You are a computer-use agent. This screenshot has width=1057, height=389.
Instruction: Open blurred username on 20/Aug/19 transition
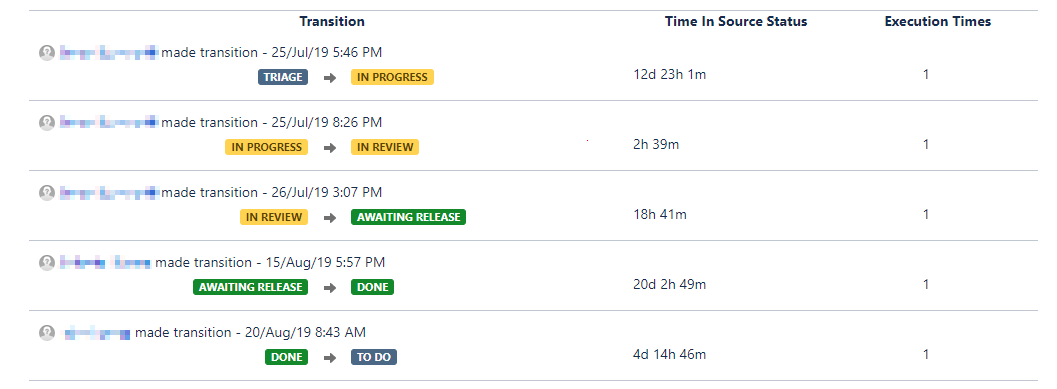pos(97,333)
